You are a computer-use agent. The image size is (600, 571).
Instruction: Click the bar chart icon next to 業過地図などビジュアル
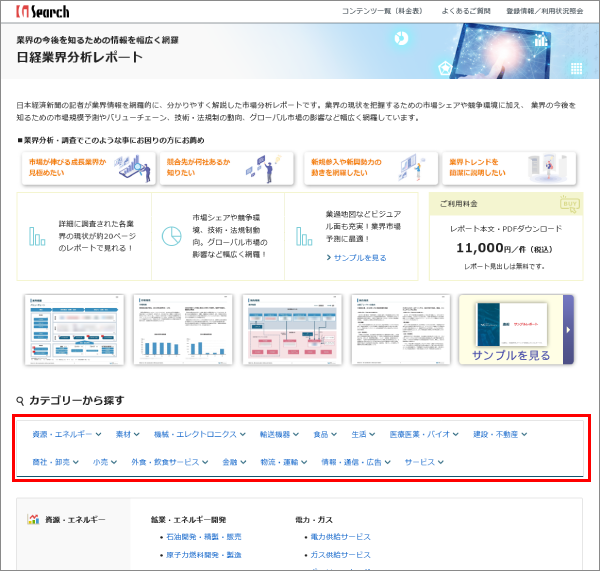click(x=304, y=236)
